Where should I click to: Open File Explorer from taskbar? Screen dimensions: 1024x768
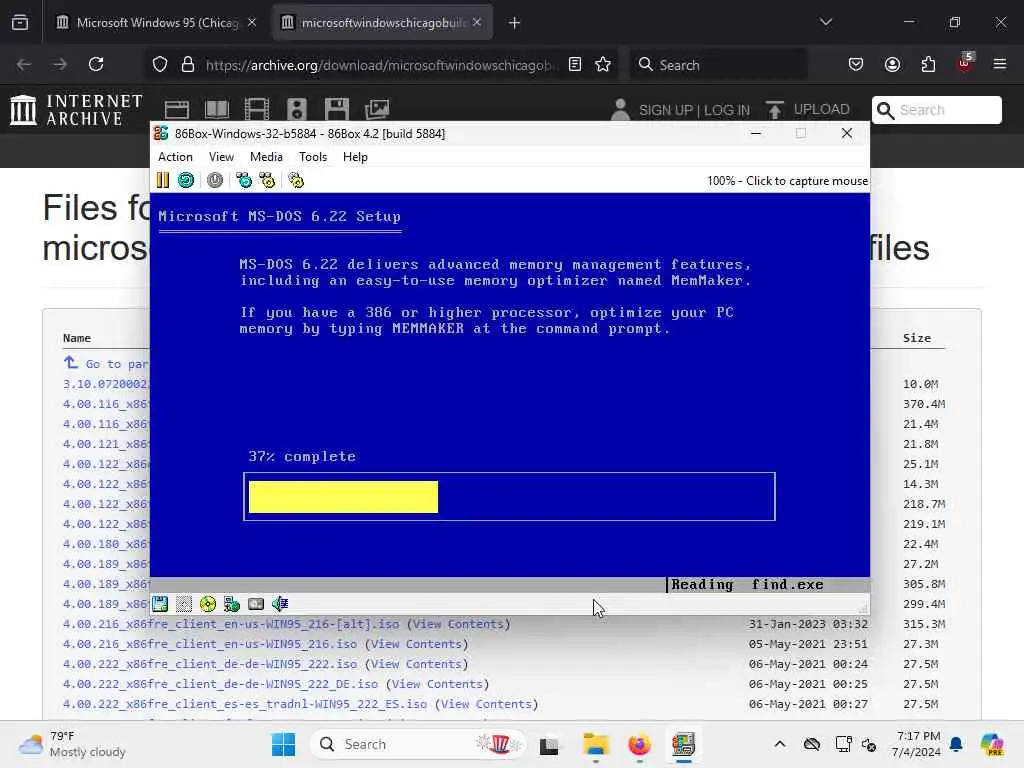pyautogui.click(x=596, y=744)
